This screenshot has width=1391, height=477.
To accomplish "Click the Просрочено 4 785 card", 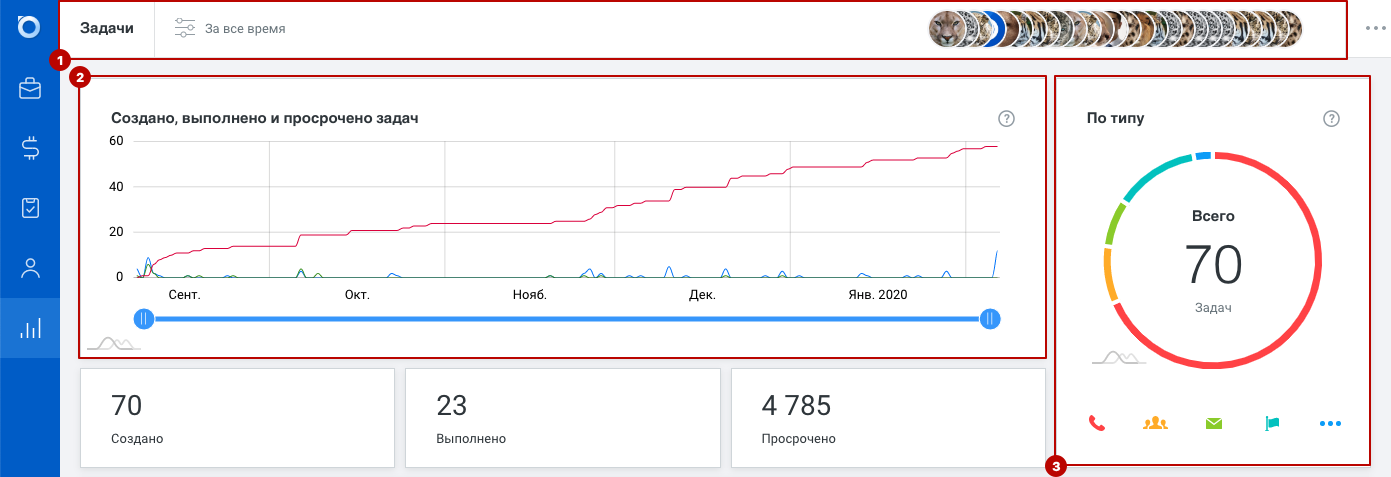I will pyautogui.click(x=888, y=418).
